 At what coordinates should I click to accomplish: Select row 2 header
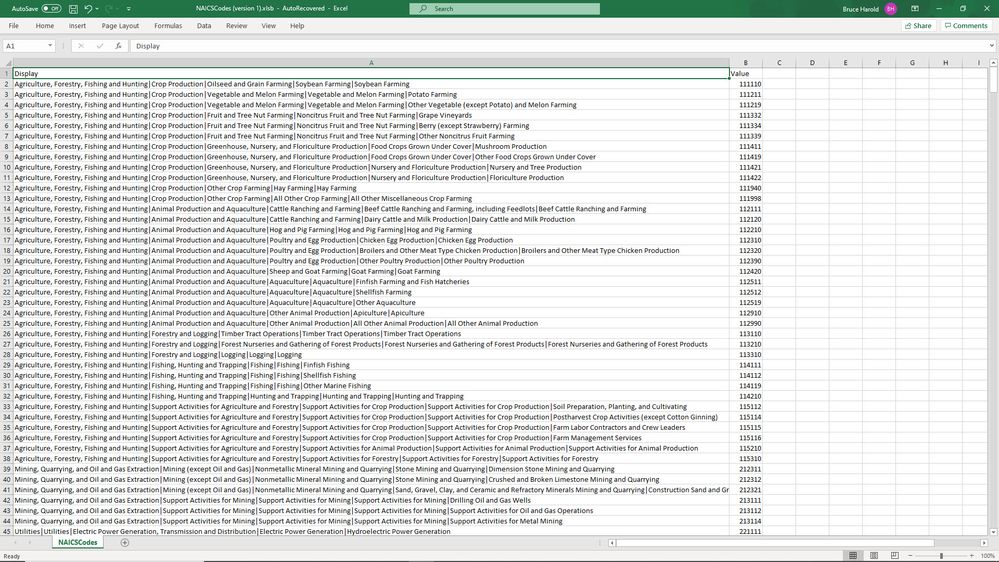pyautogui.click(x=6, y=84)
